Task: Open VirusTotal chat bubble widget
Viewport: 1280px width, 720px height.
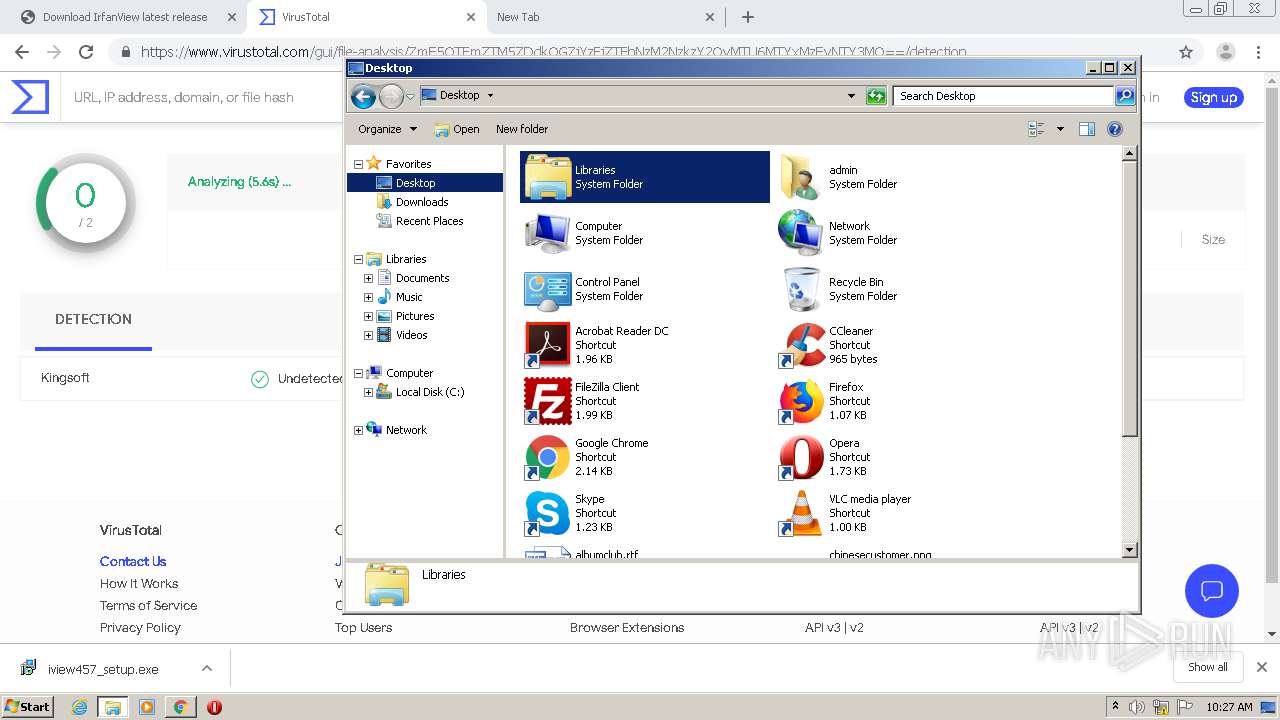Action: 1212,590
